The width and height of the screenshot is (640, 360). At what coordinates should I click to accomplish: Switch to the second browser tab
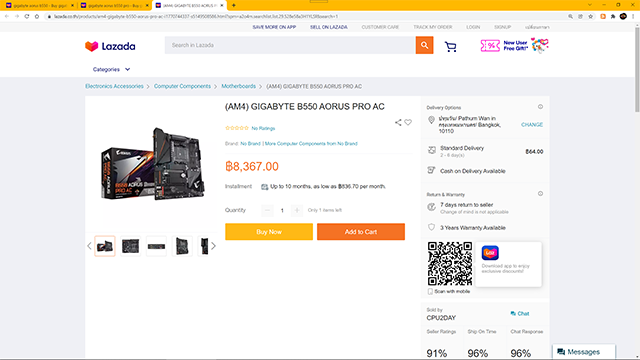[114, 5]
